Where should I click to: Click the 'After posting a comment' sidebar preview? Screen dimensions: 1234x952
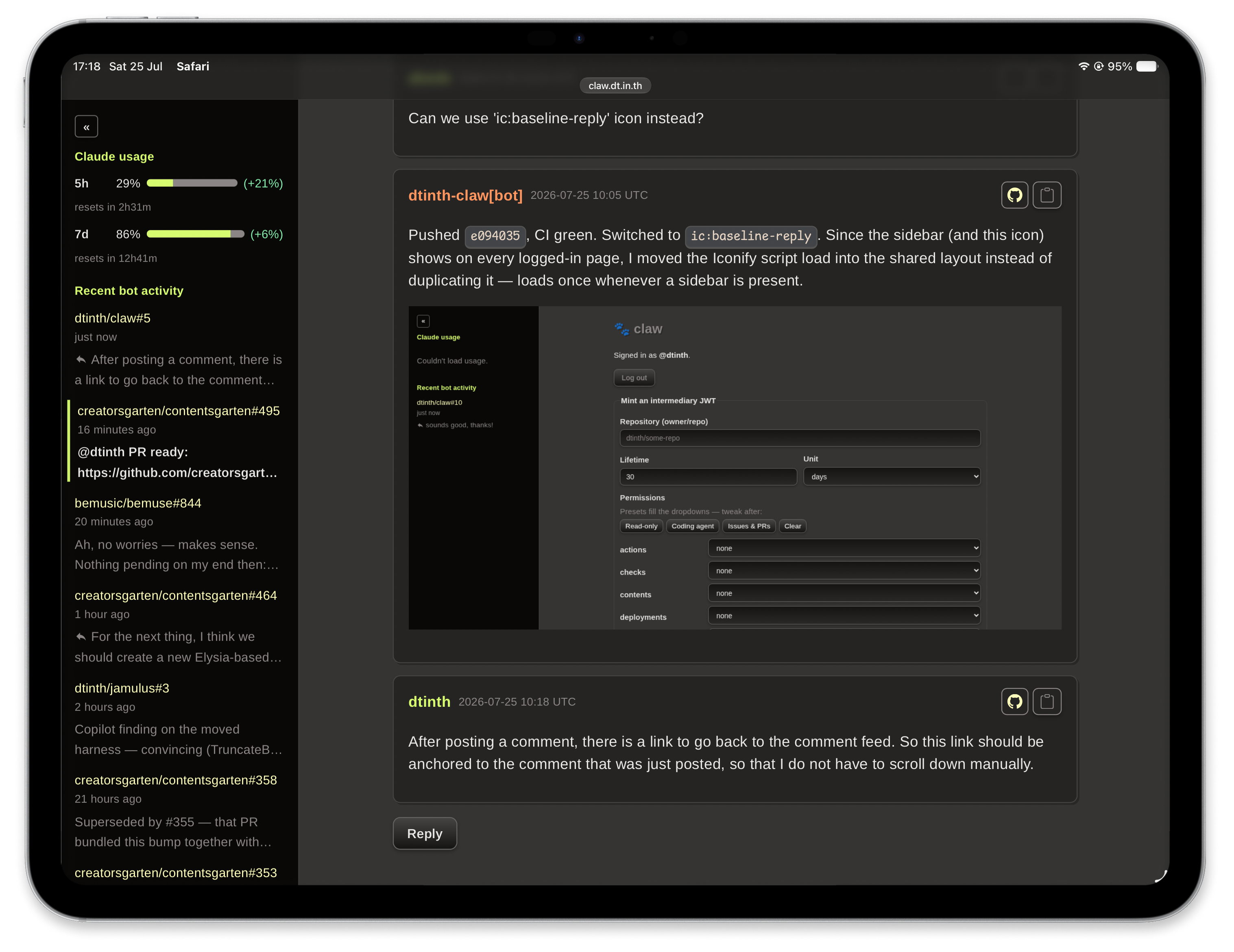[x=178, y=370]
